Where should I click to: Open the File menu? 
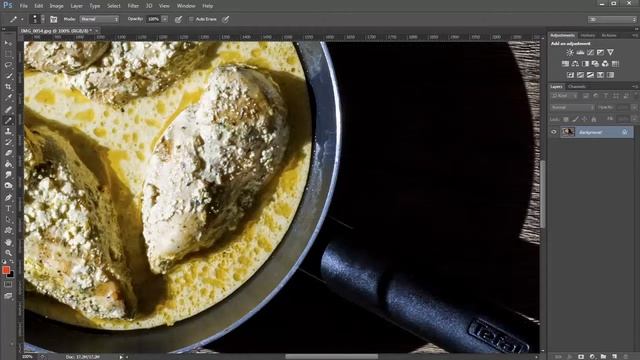coord(24,6)
